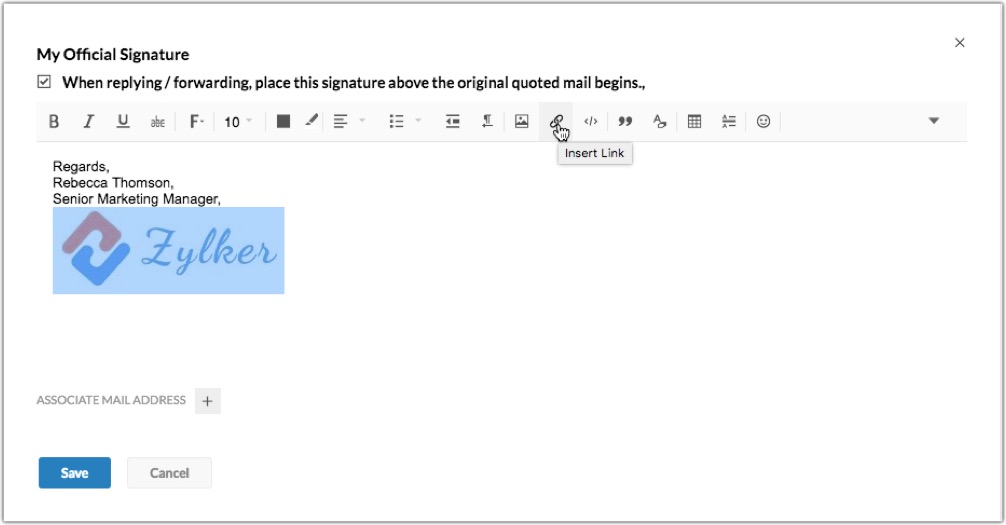1006x525 pixels.
Task: Remove text formatting
Action: tap(660, 121)
